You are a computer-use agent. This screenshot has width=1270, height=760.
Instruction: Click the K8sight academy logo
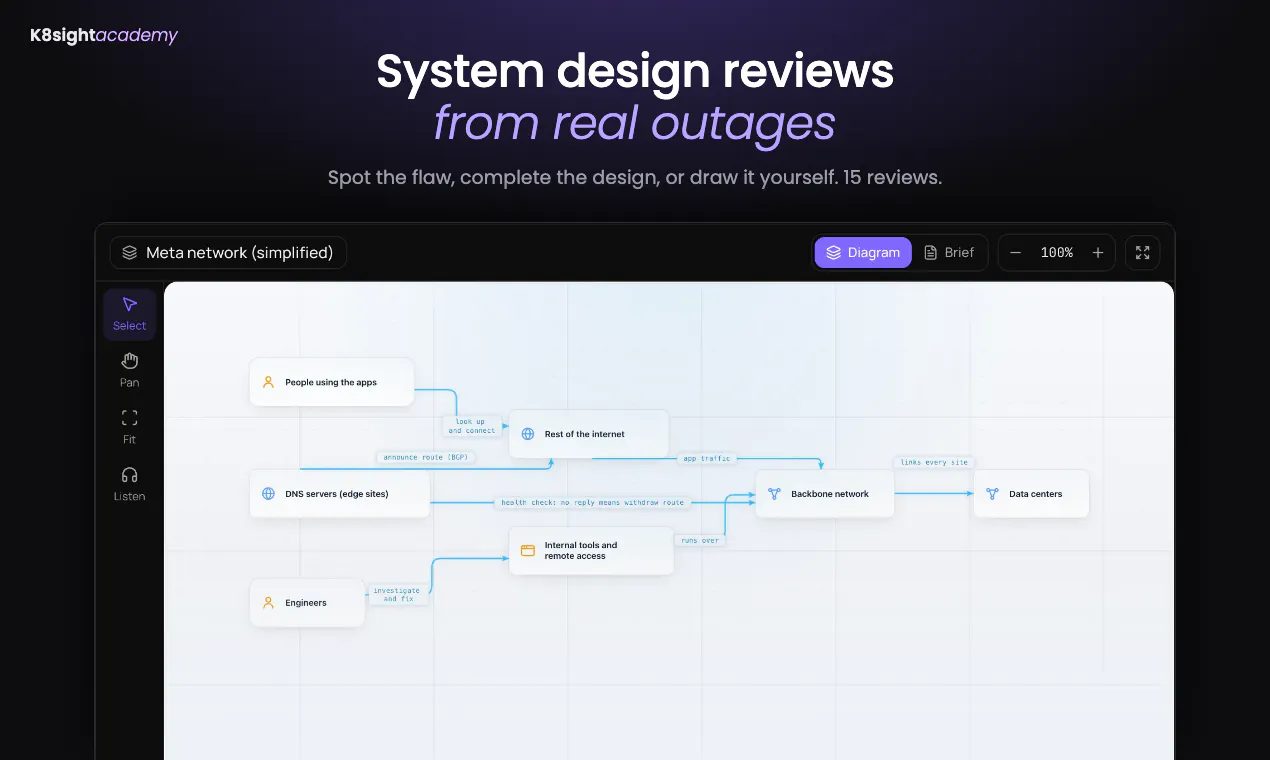(104, 36)
